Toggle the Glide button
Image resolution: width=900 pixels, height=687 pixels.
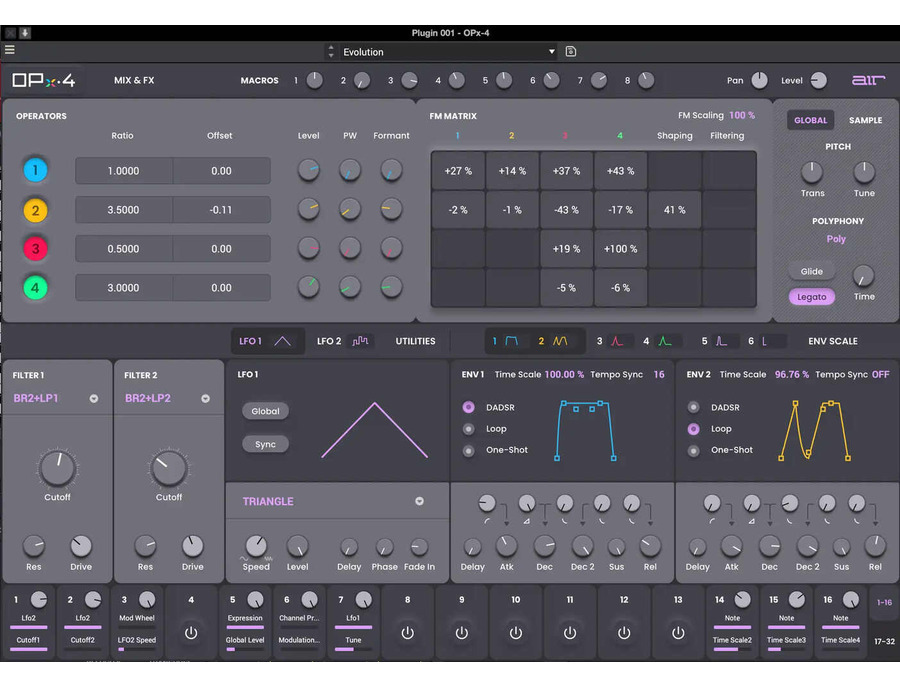[812, 271]
